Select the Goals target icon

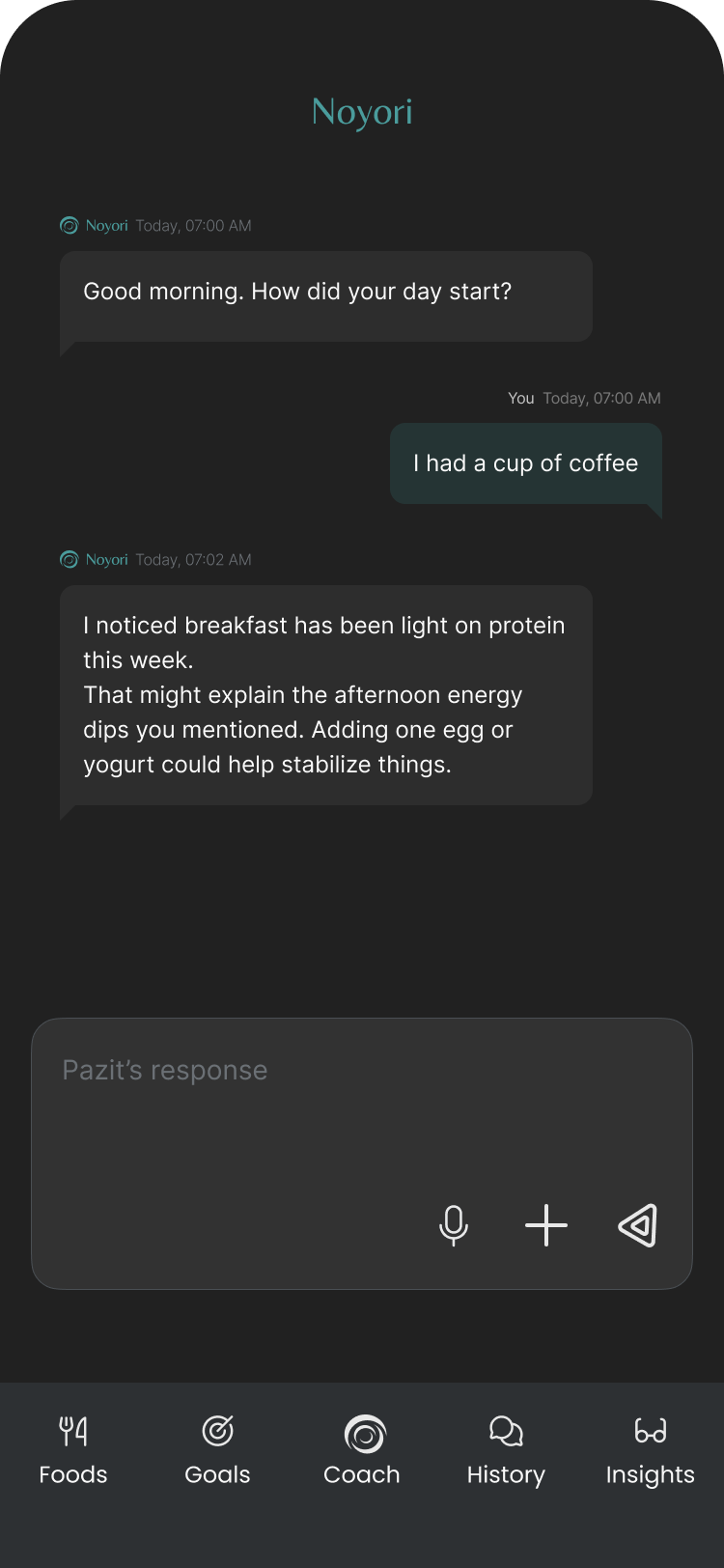(217, 1431)
